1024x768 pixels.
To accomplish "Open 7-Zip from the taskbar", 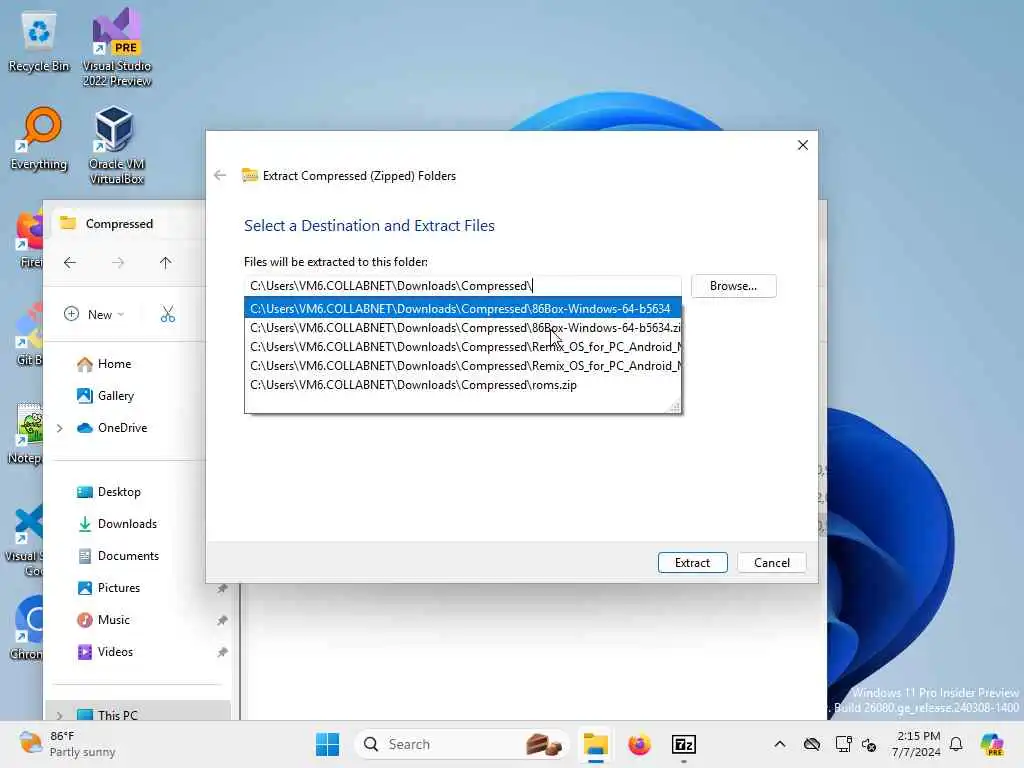I will click(x=684, y=744).
